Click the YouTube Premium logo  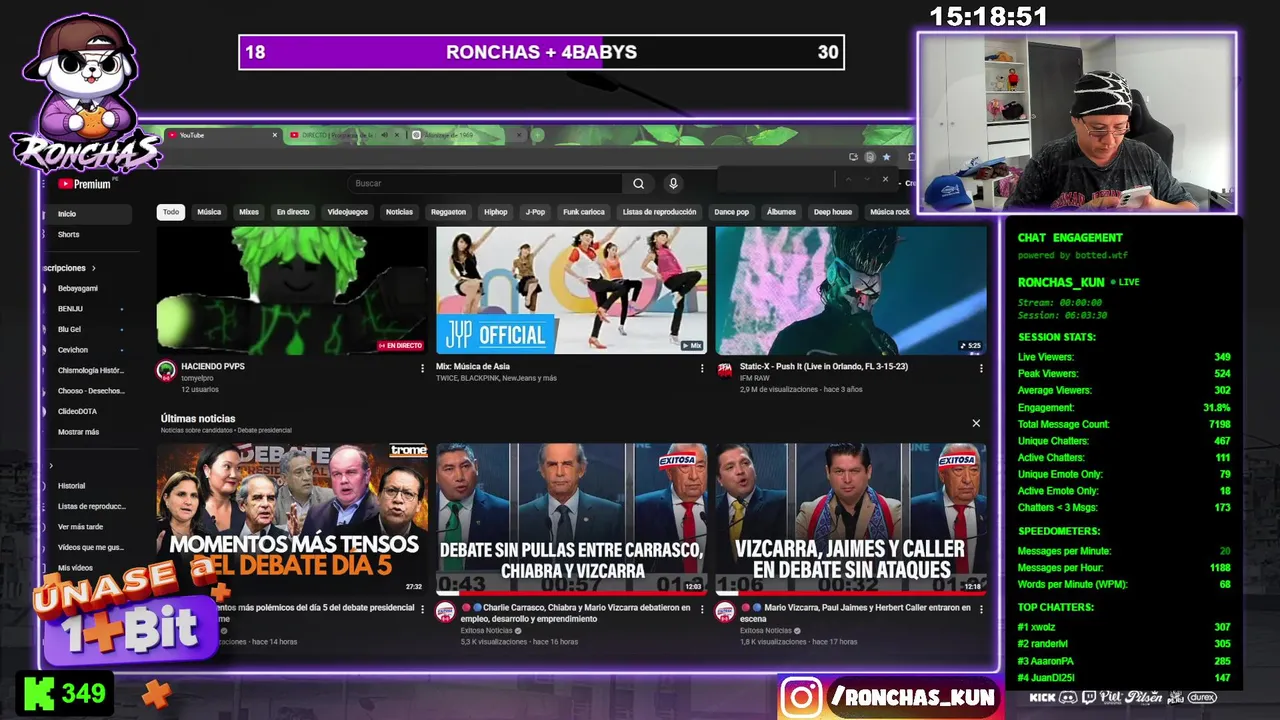[x=85, y=184]
